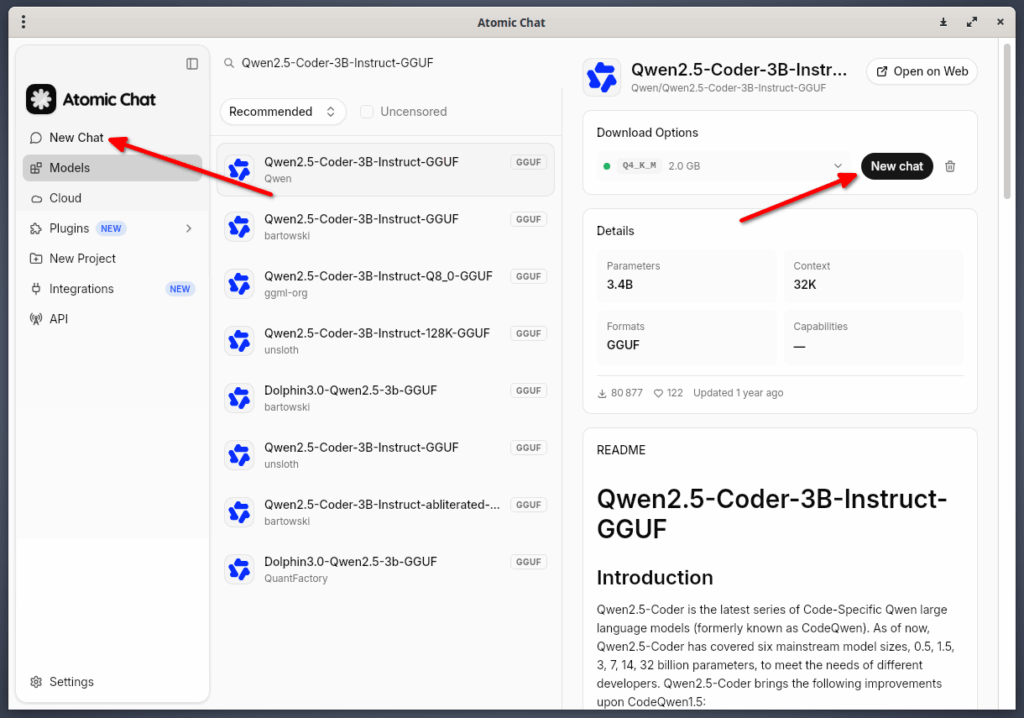Select Dolphin3.0-Qwen2.5-3b-GGUF by QuantFactory
1024x718 pixels.
point(385,570)
